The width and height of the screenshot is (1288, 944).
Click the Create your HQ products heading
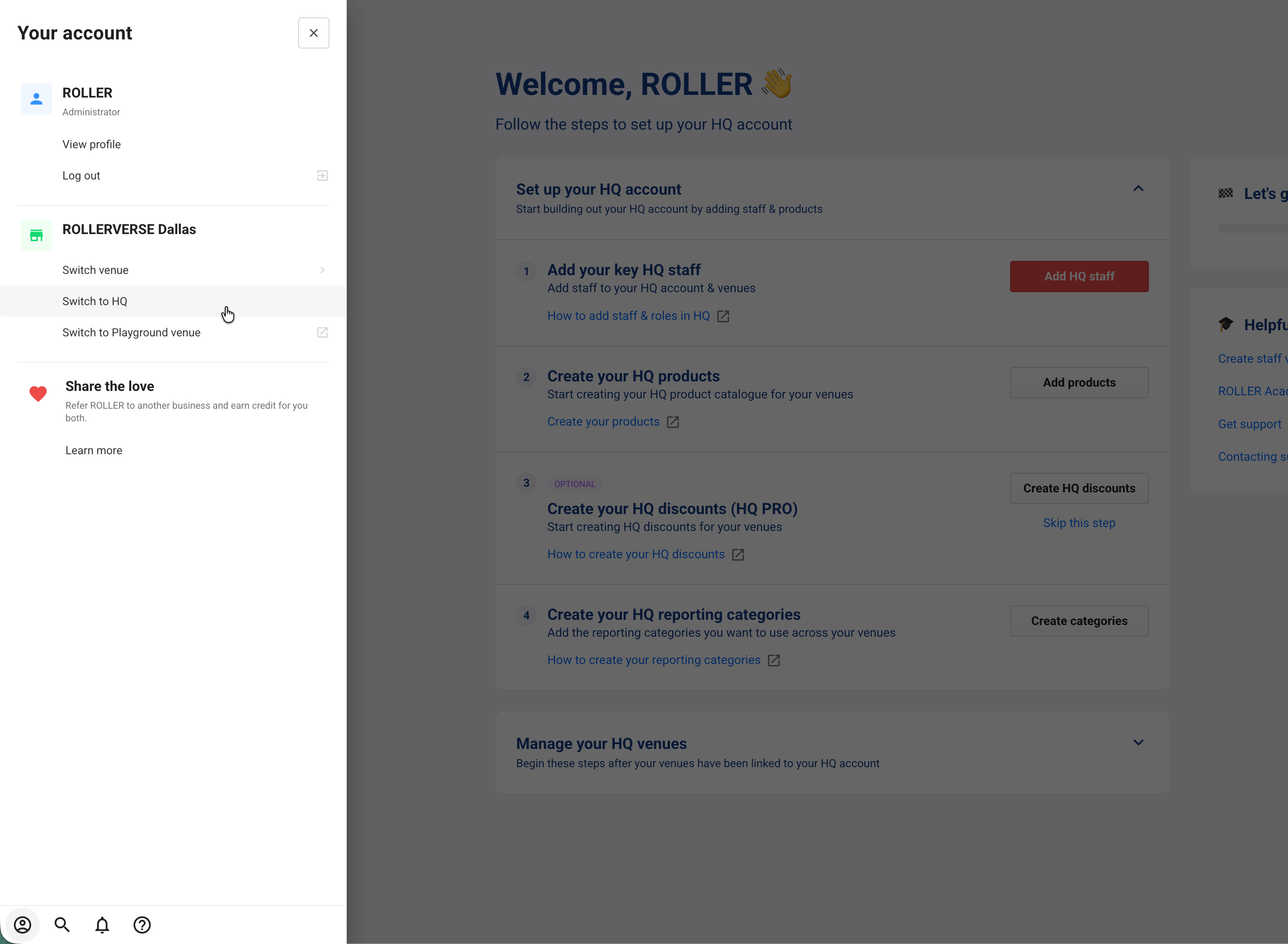(x=634, y=376)
